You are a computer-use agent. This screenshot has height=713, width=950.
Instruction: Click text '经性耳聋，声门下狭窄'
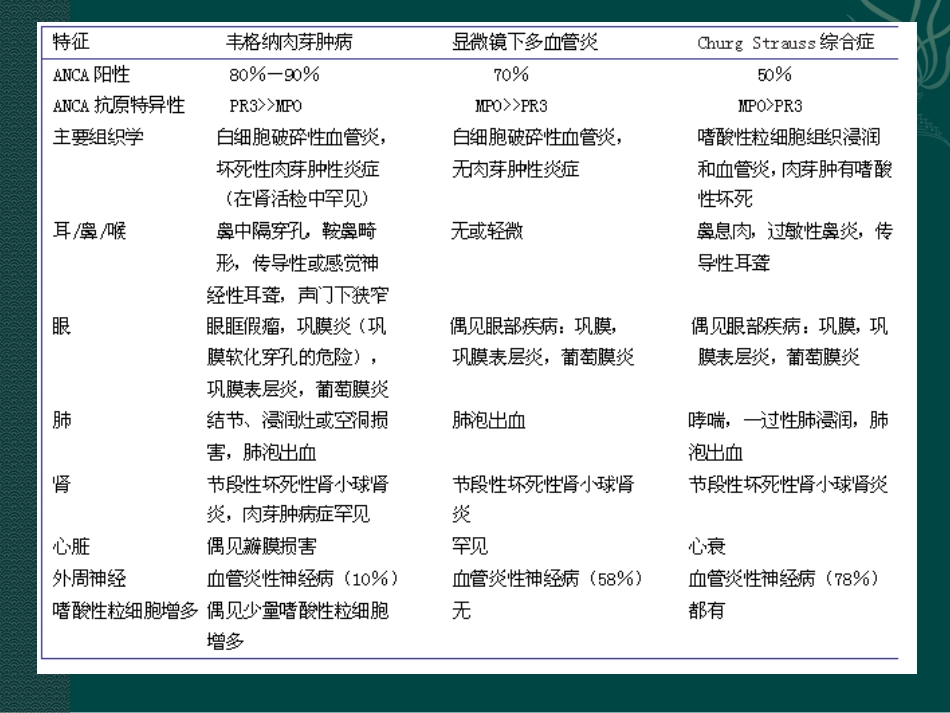click(297, 295)
